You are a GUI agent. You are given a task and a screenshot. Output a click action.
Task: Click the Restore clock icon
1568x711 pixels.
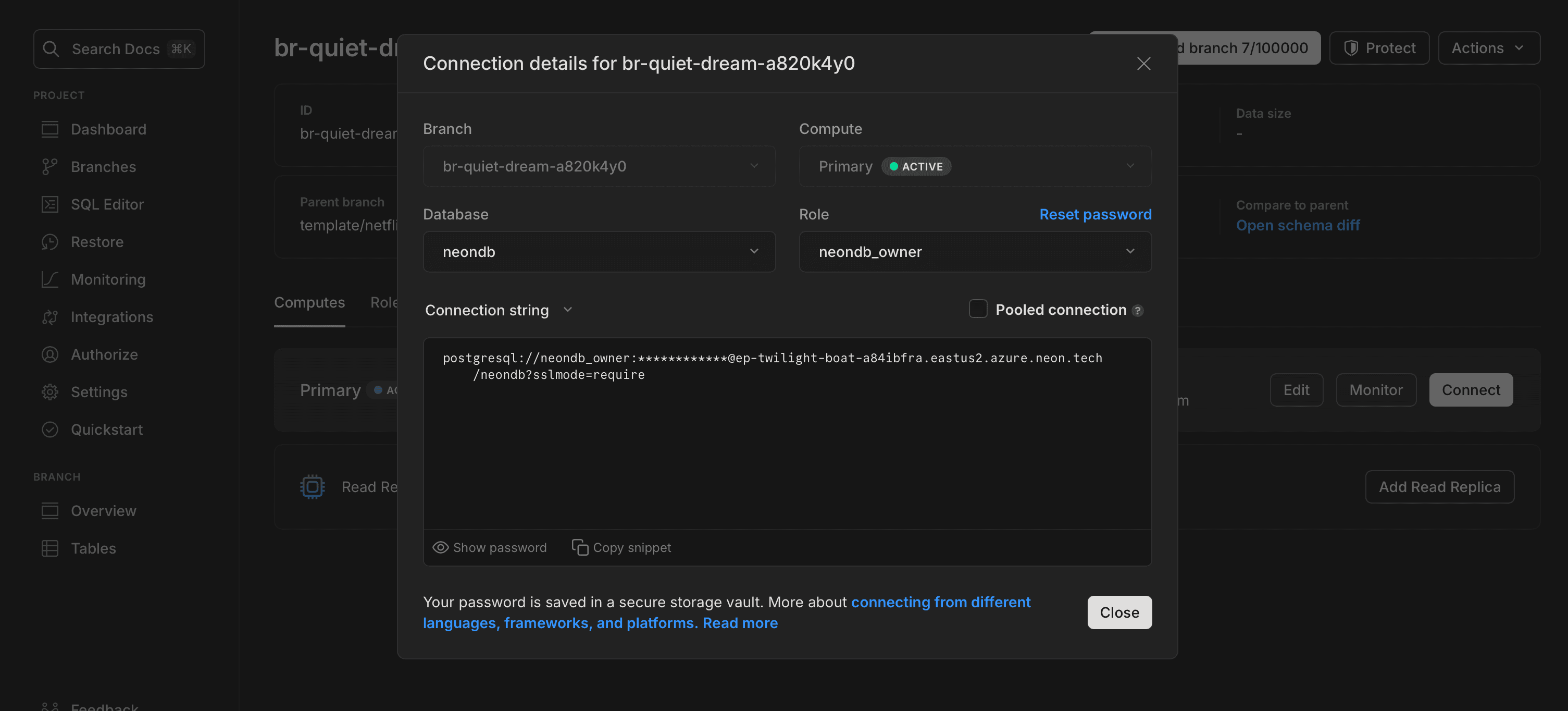pos(50,242)
